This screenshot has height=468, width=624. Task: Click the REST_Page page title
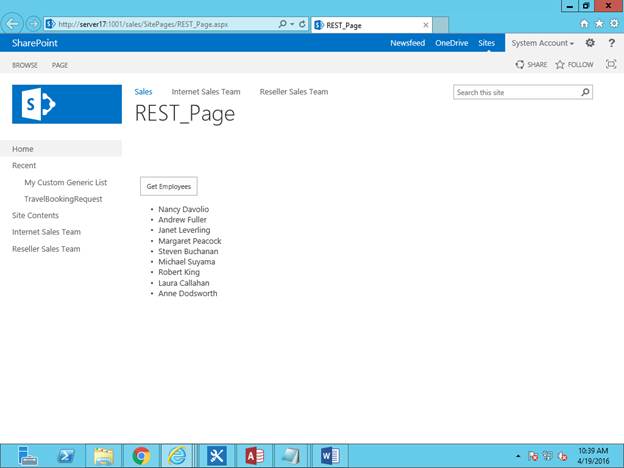[x=185, y=114]
